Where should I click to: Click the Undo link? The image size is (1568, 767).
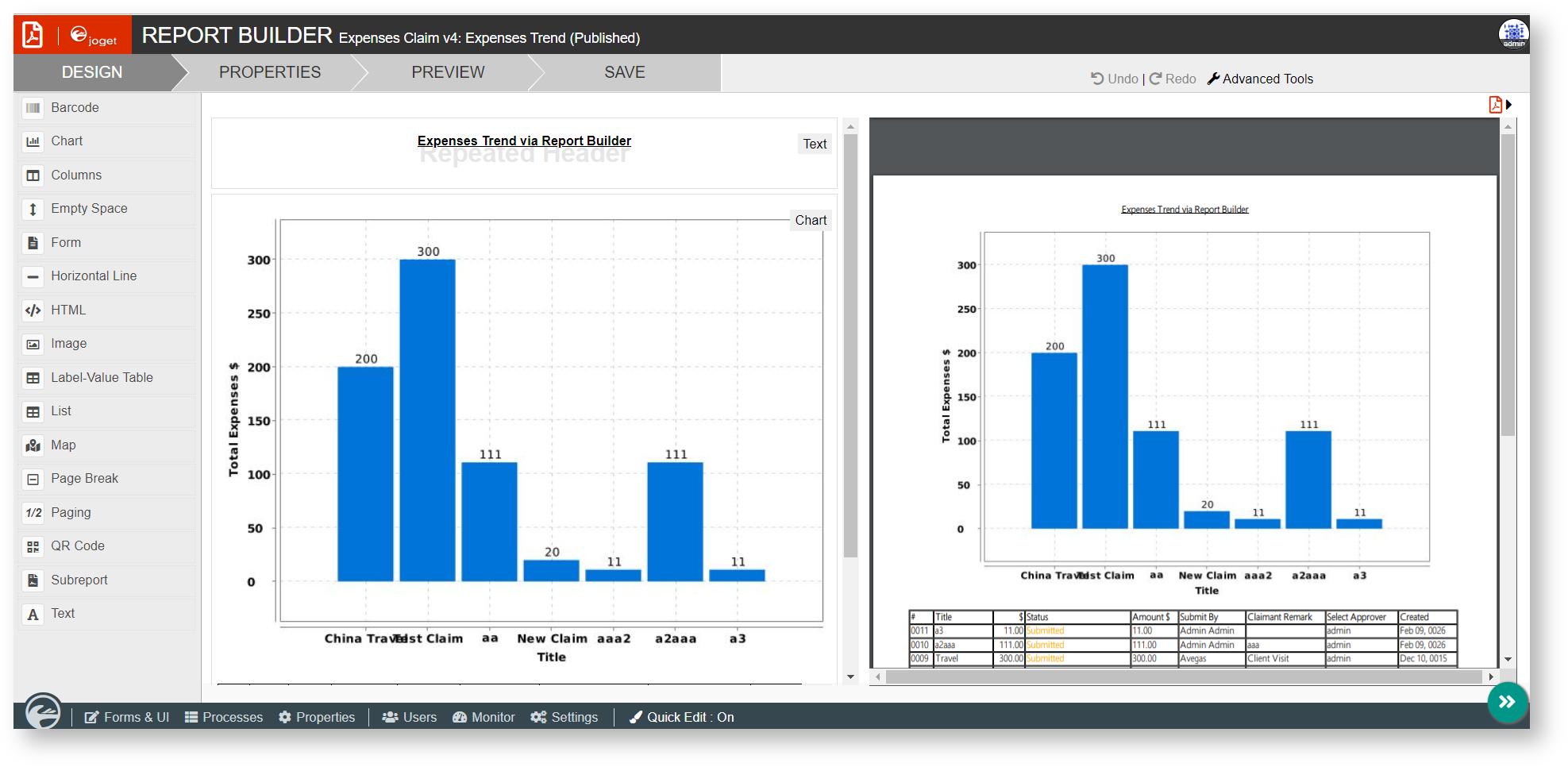pyautogui.click(x=1115, y=79)
